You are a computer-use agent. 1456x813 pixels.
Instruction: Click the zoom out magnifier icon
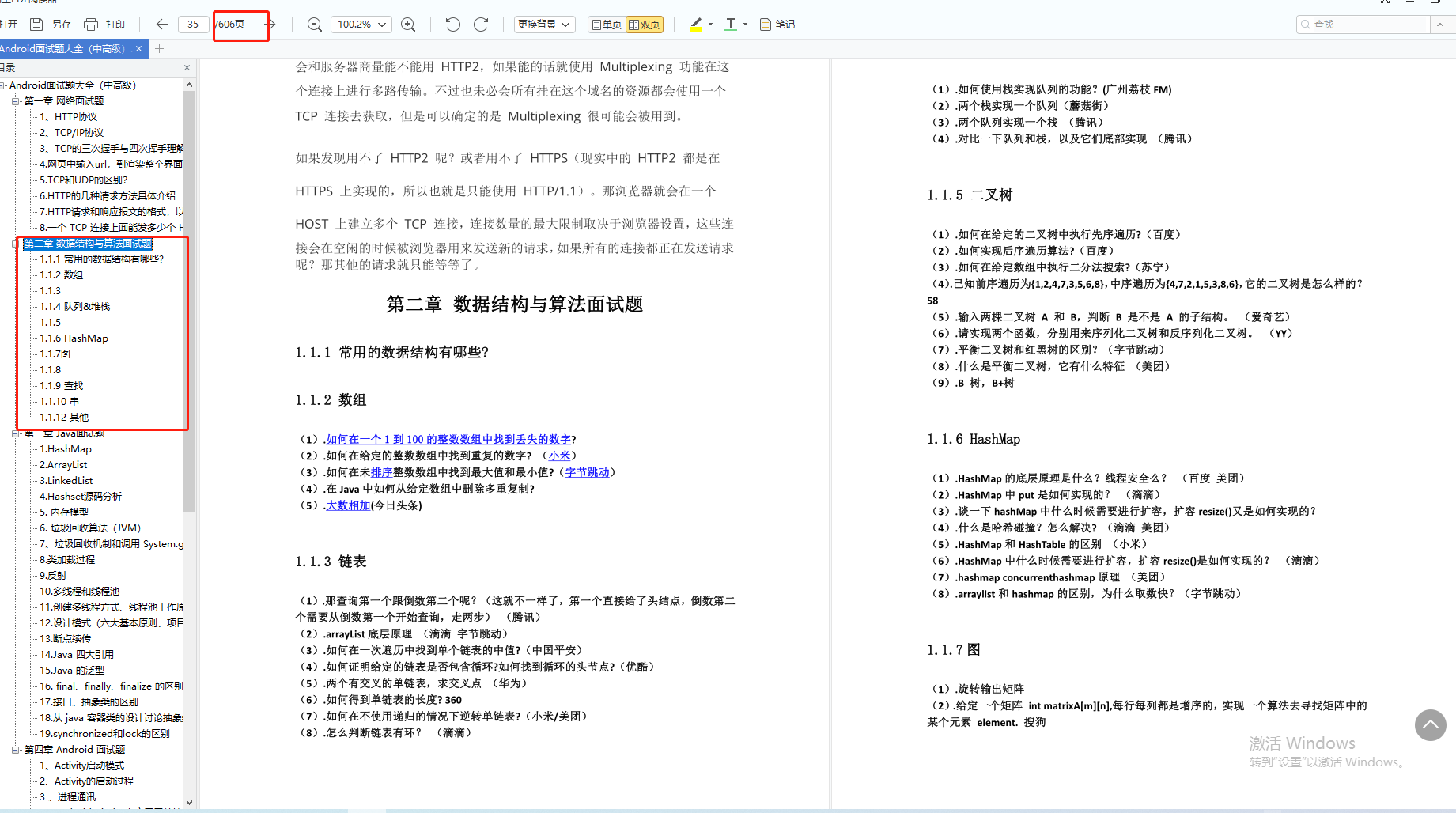(315, 25)
